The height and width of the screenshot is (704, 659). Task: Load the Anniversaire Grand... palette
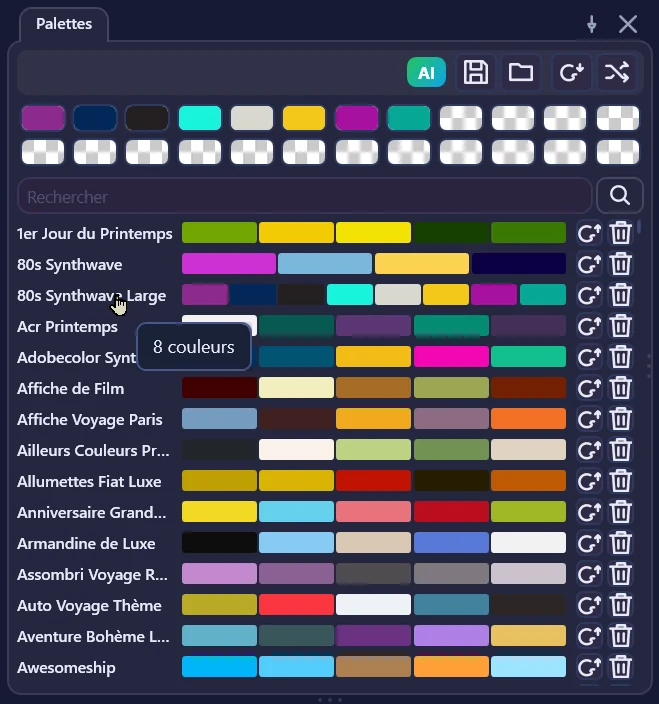589,512
